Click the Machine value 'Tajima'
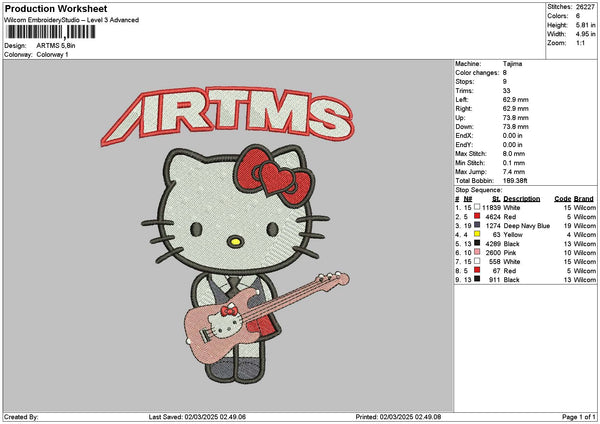The height and width of the screenshot is (424, 600). pos(512,64)
